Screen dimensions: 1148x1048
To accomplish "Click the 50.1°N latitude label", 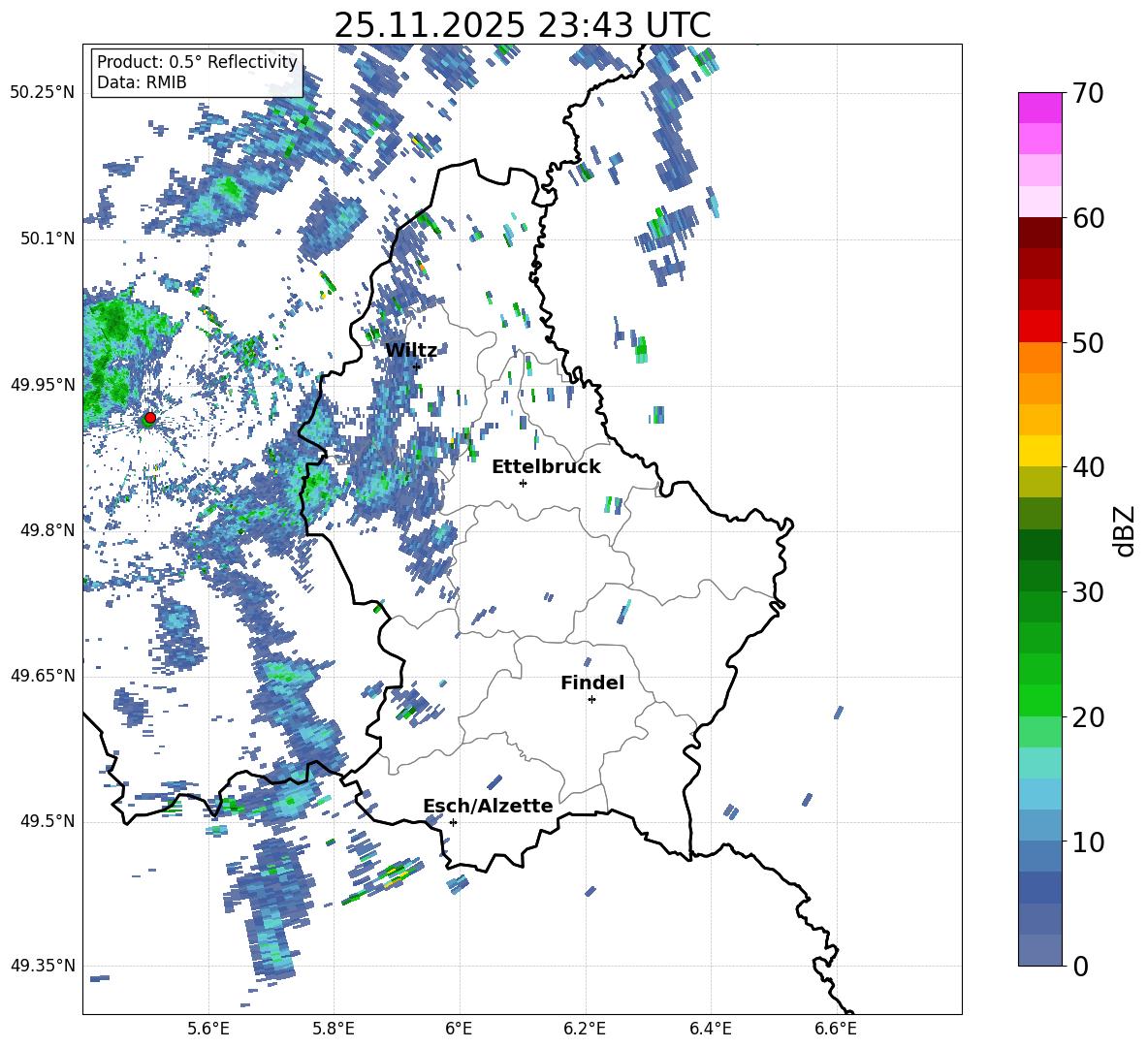I will point(47,238).
